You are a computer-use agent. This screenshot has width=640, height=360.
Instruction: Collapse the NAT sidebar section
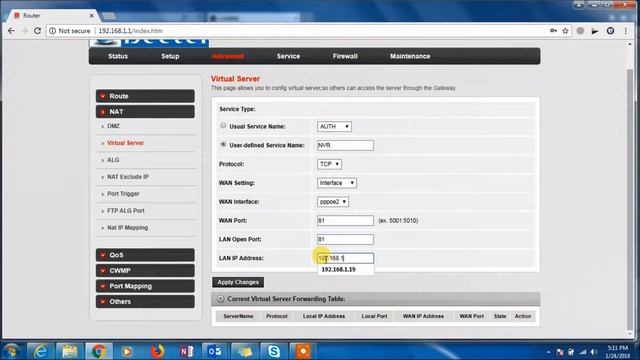[145, 111]
